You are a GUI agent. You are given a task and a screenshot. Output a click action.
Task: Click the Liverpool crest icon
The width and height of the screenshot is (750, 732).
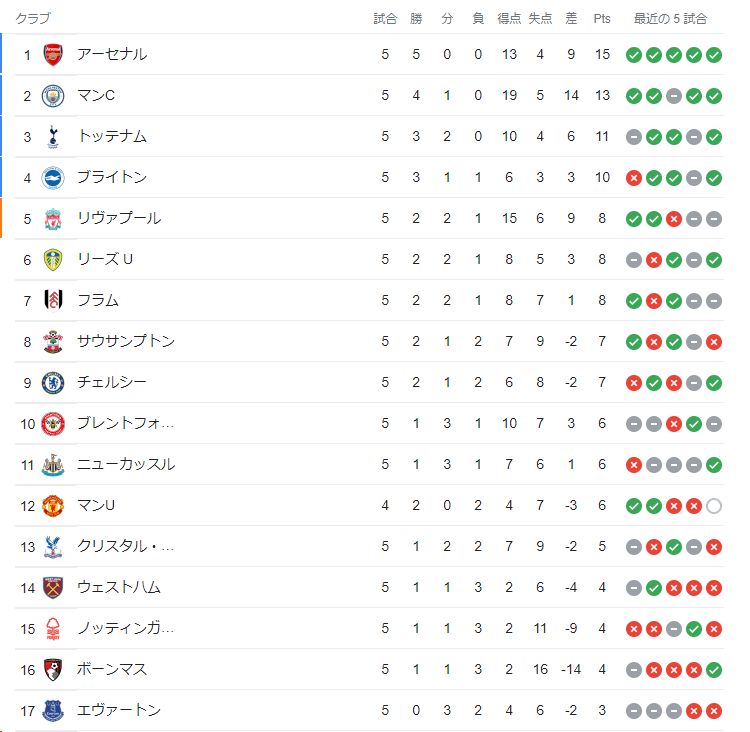(53, 218)
